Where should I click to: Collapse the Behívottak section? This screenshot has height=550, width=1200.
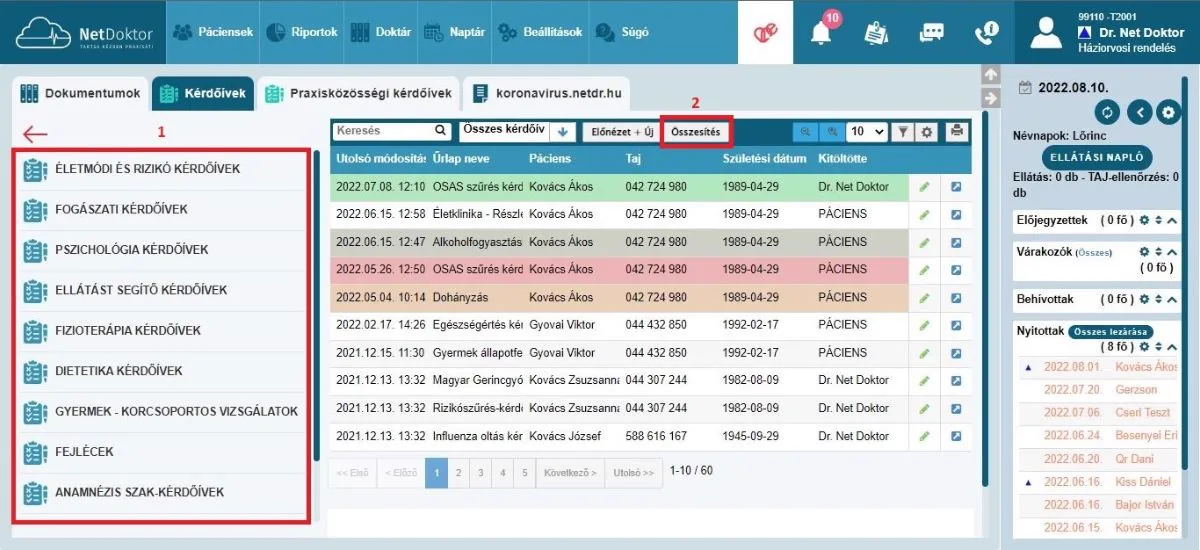coord(1172,299)
